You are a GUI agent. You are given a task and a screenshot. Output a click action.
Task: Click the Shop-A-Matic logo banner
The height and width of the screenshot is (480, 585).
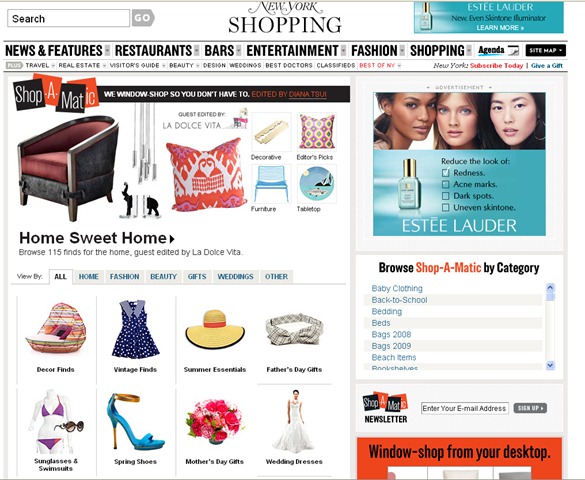(56, 94)
